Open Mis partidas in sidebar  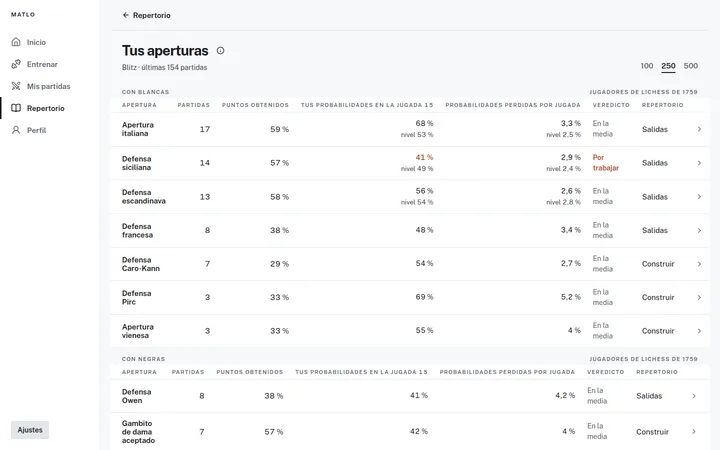tap(49, 86)
